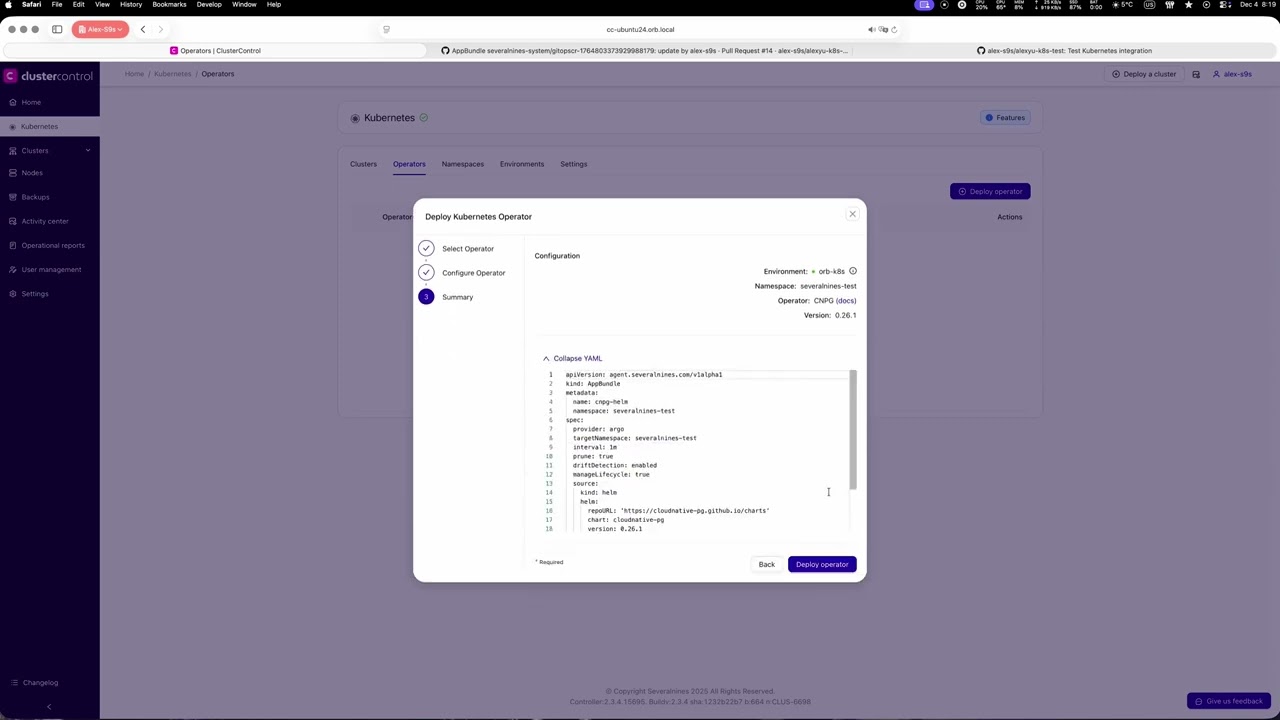Viewport: 1280px width, 720px height.
Task: Open the CNPG docs link
Action: tap(846, 300)
